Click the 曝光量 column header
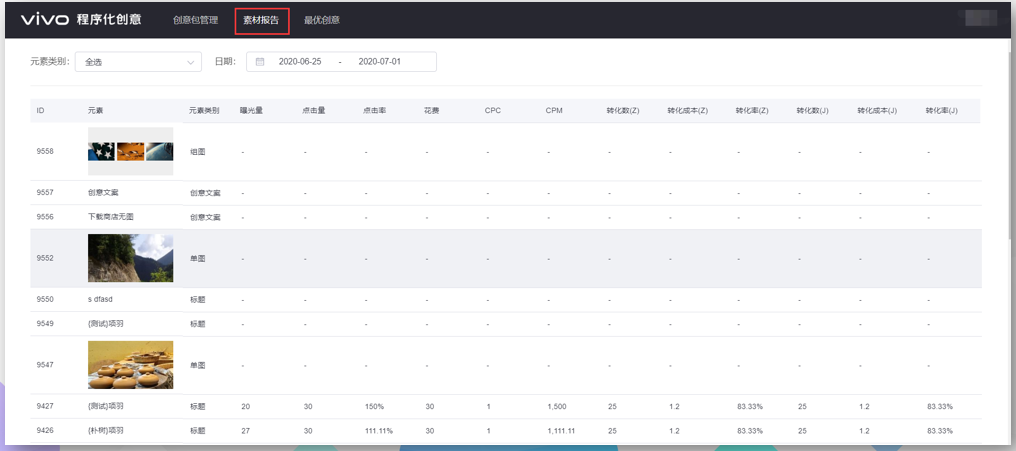Screen dimensions: 1016x451 click(251, 110)
